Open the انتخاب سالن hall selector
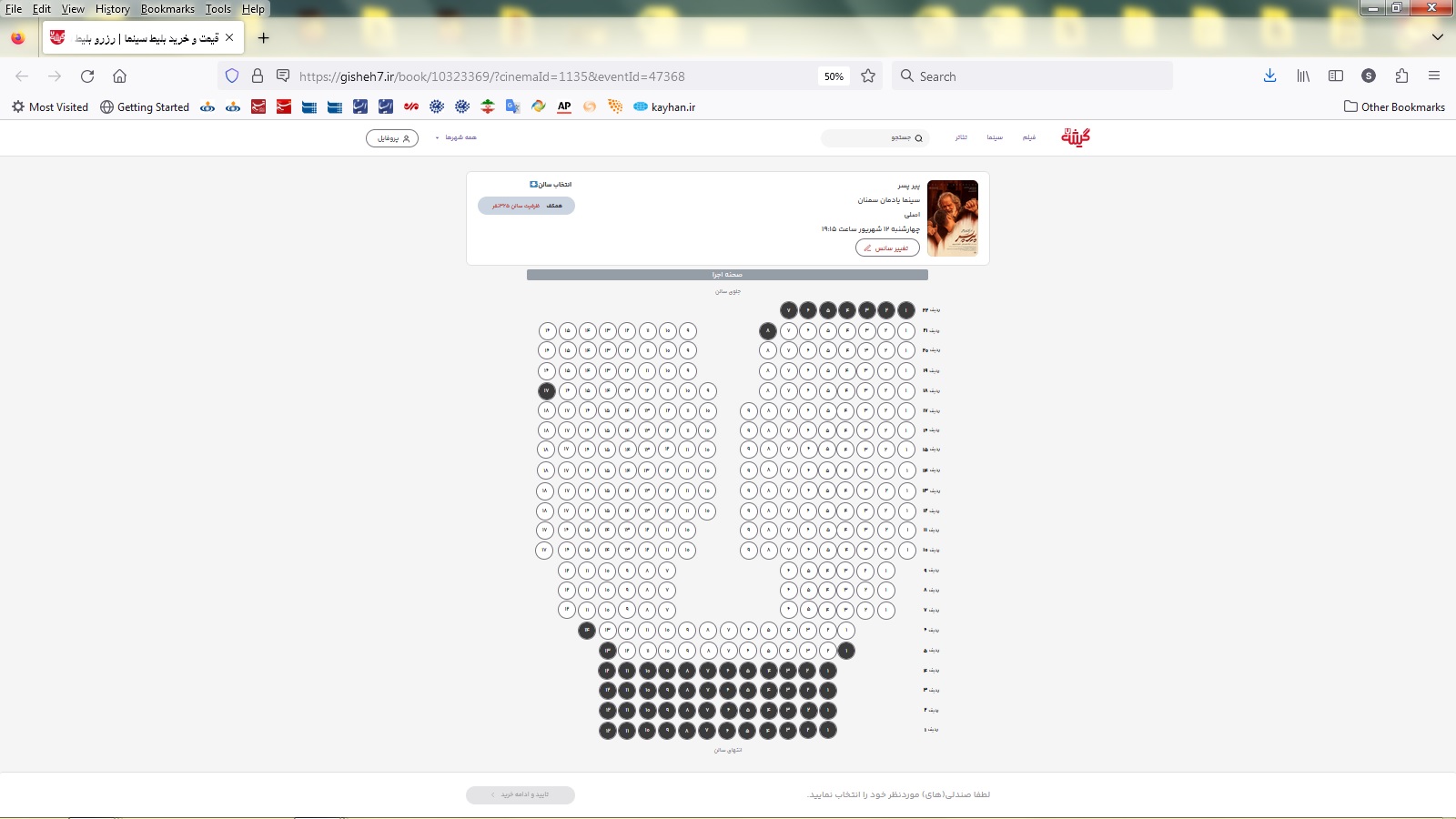The image size is (1456, 819). (551, 185)
